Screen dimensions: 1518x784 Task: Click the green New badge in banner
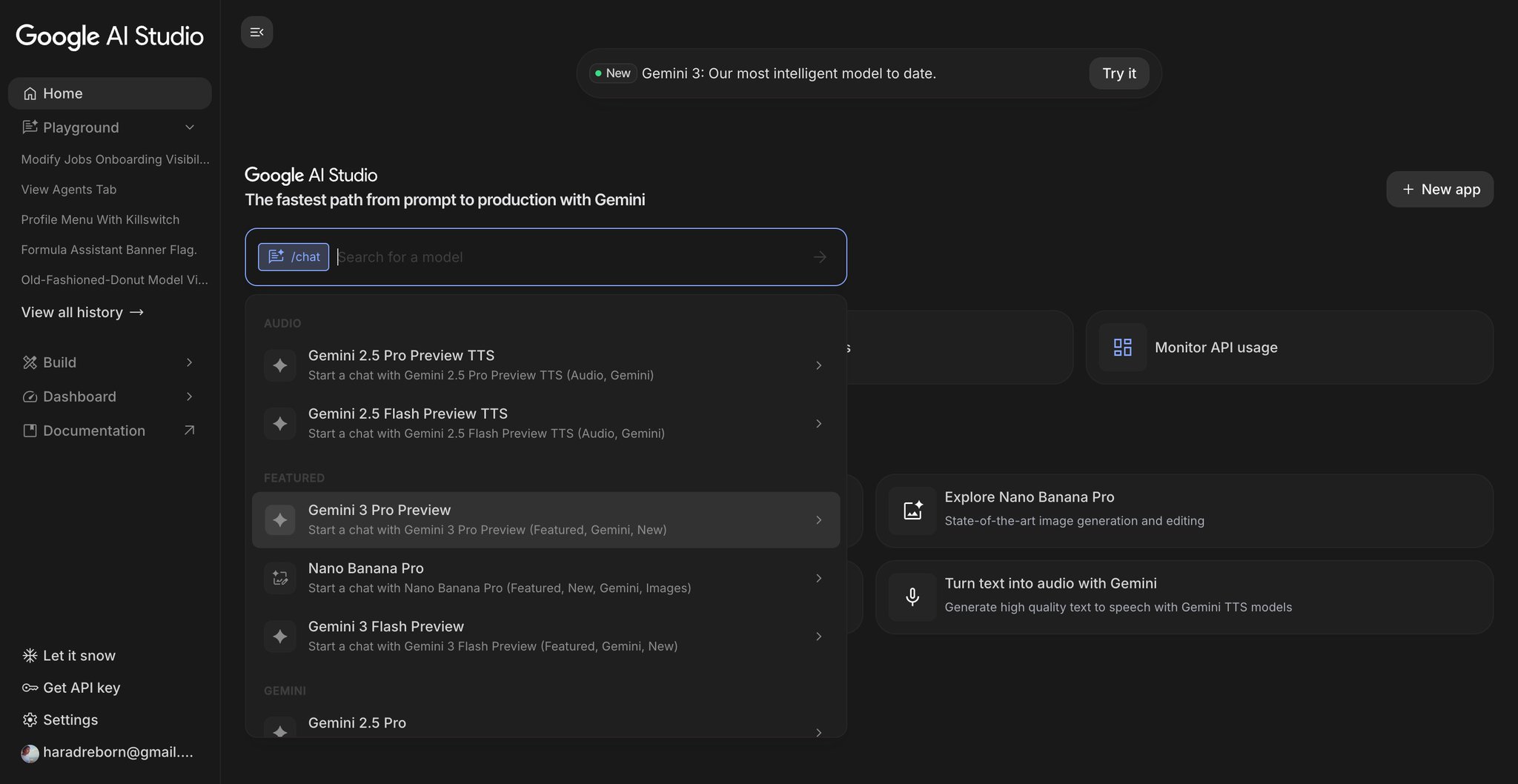tap(613, 73)
